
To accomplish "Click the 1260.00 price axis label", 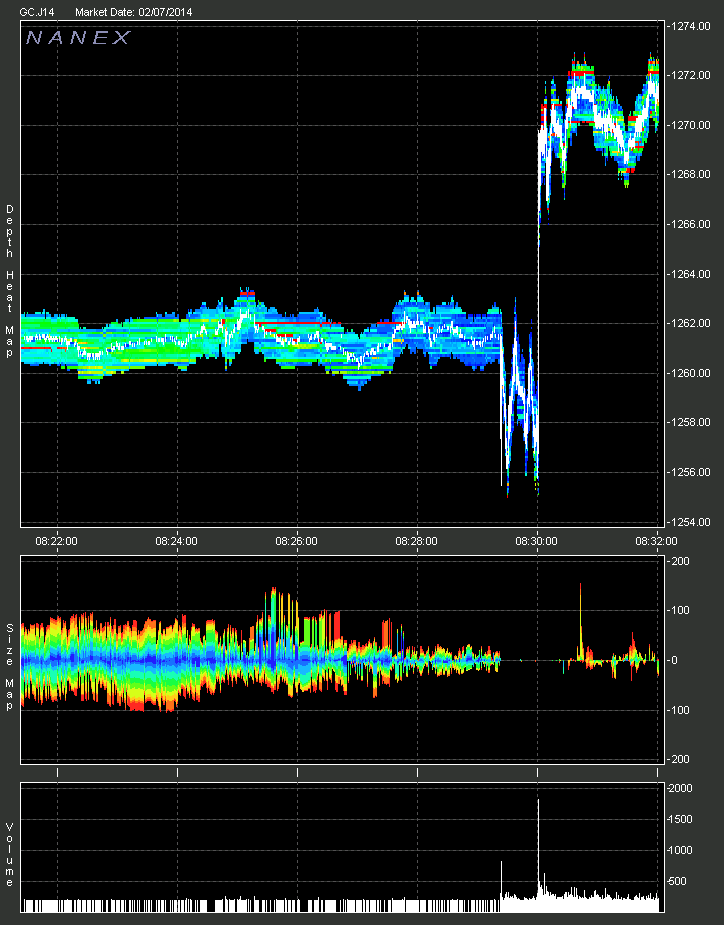I will pos(690,373).
